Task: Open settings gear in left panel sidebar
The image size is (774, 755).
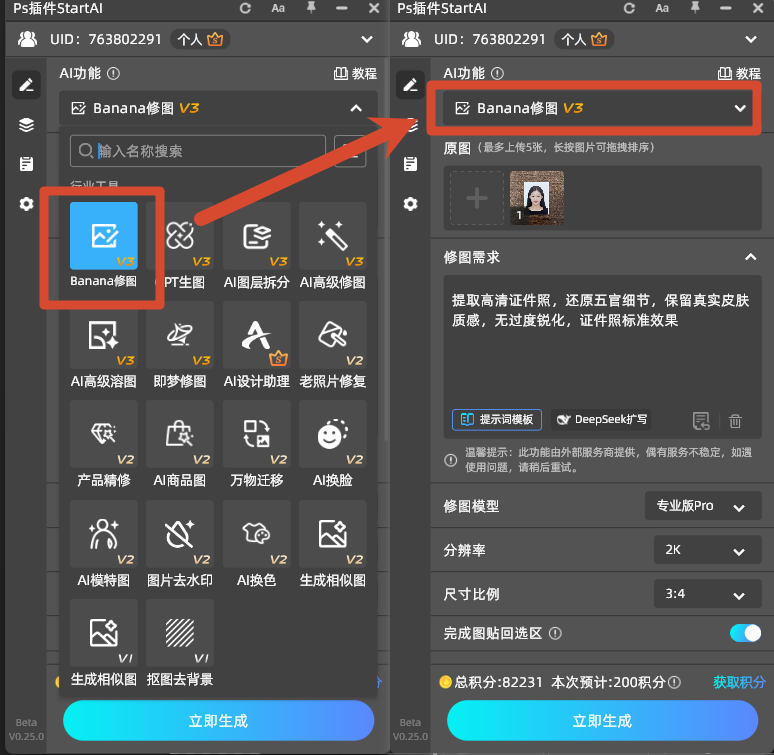Action: coord(26,204)
